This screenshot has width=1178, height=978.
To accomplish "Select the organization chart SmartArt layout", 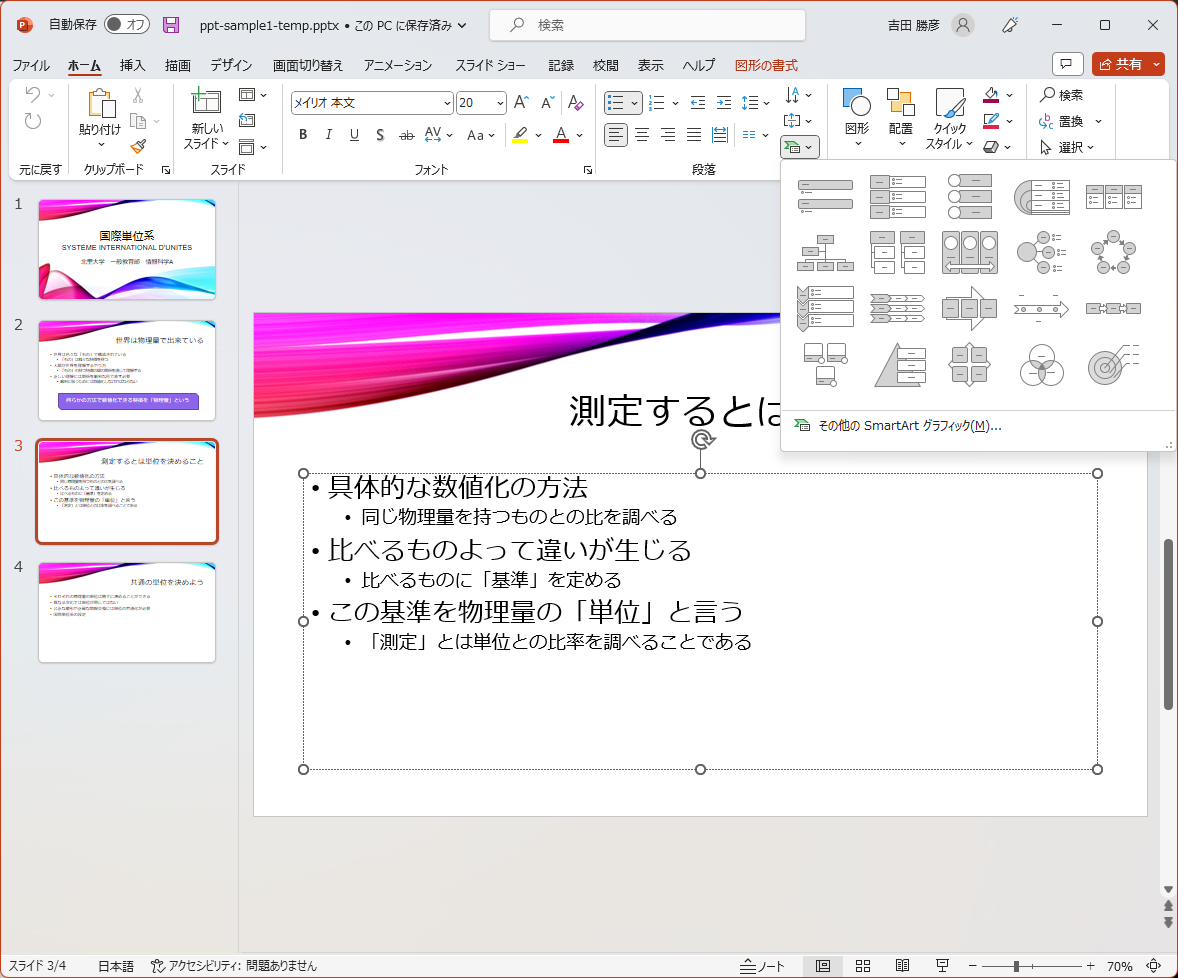I will [x=825, y=253].
